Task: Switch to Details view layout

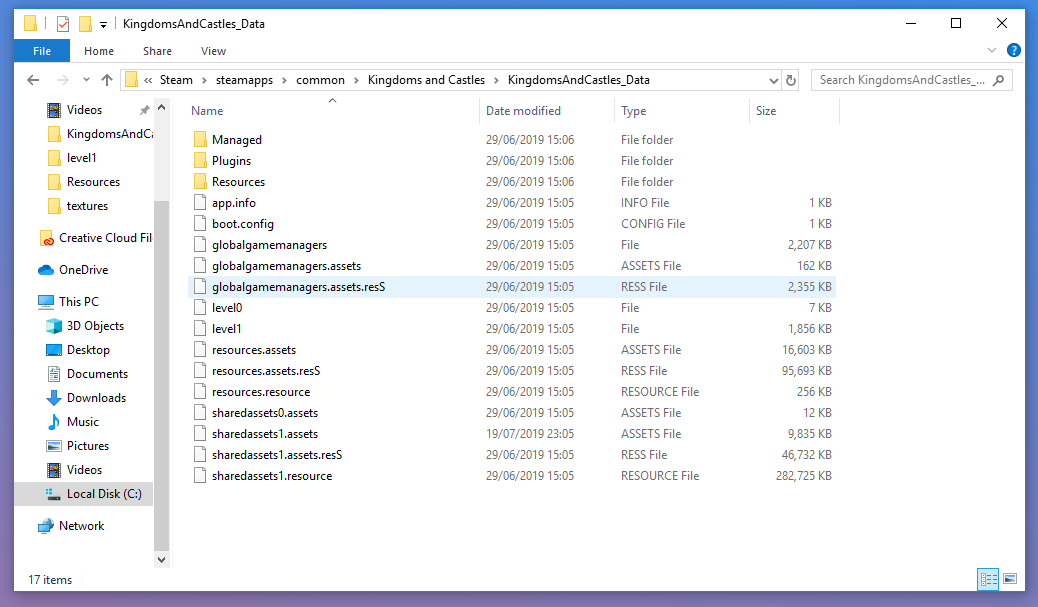Action: coord(988,579)
